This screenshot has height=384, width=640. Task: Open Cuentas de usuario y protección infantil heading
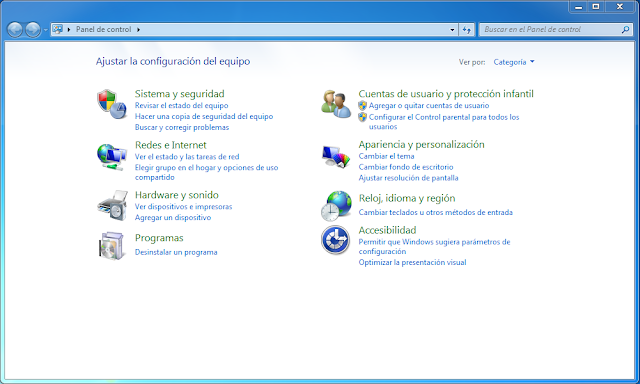pyautogui.click(x=446, y=94)
